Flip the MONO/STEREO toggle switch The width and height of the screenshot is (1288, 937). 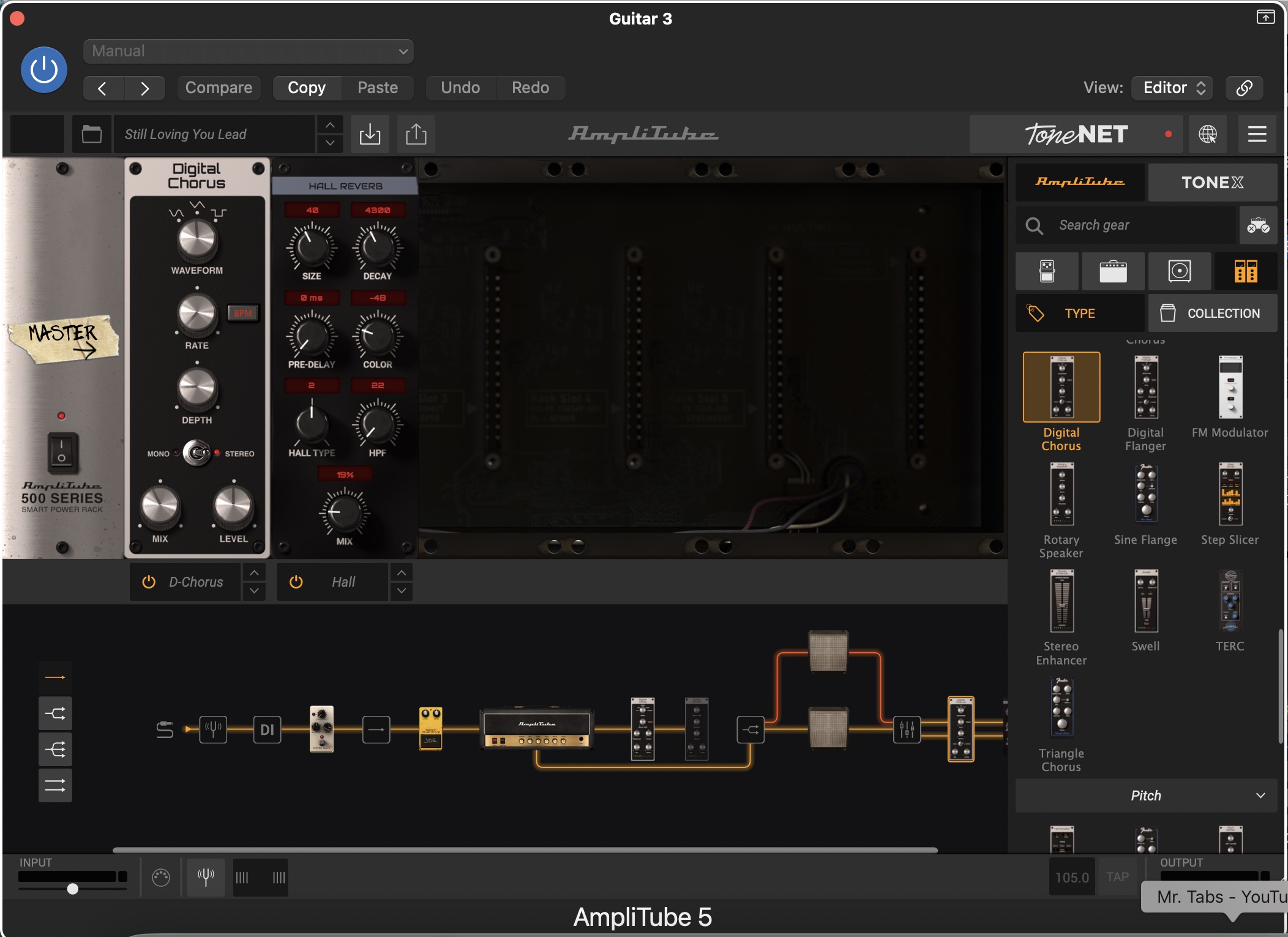197,453
